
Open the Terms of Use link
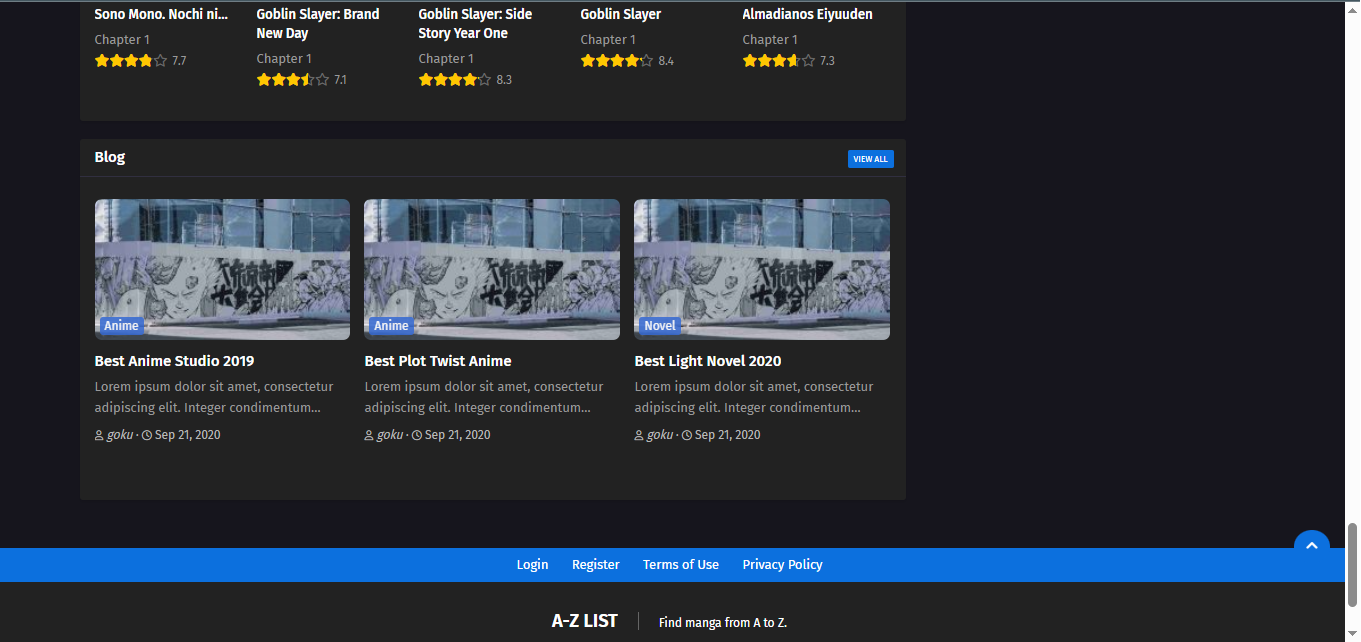tap(681, 565)
